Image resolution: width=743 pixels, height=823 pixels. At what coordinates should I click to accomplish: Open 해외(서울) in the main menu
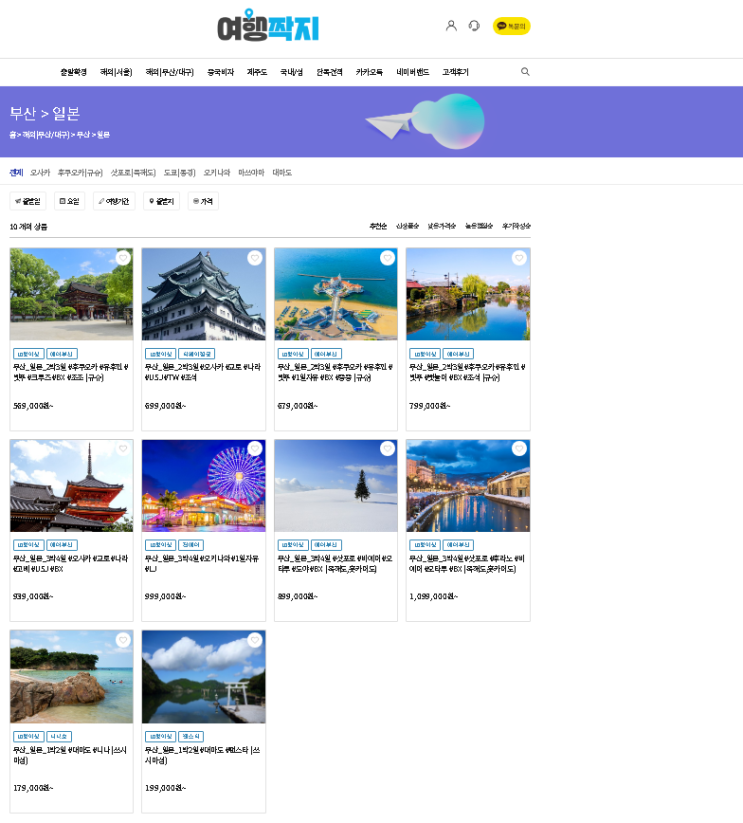(x=116, y=72)
